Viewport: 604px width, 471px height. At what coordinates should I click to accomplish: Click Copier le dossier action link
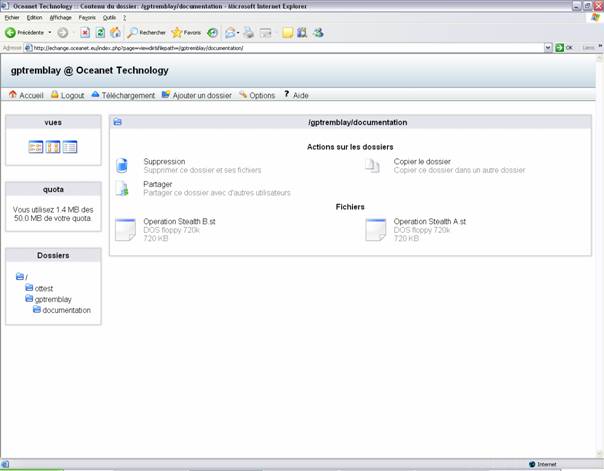click(x=422, y=161)
